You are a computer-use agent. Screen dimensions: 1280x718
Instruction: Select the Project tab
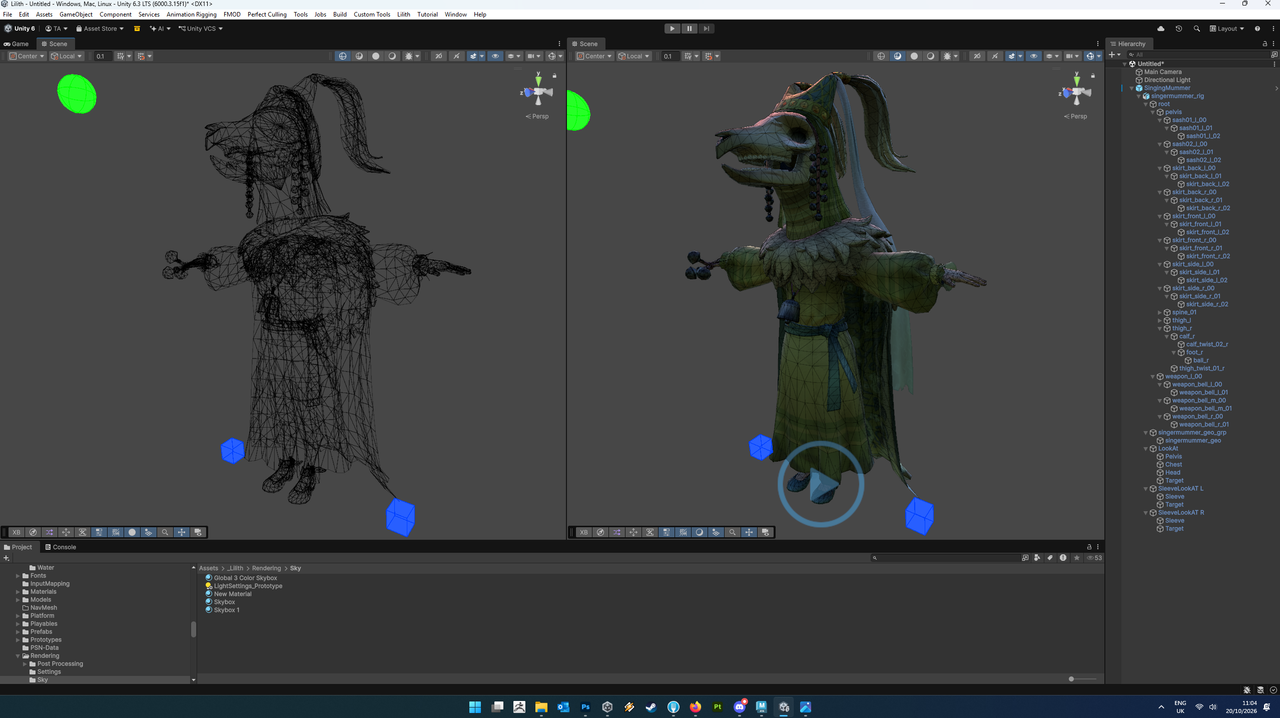point(18,547)
